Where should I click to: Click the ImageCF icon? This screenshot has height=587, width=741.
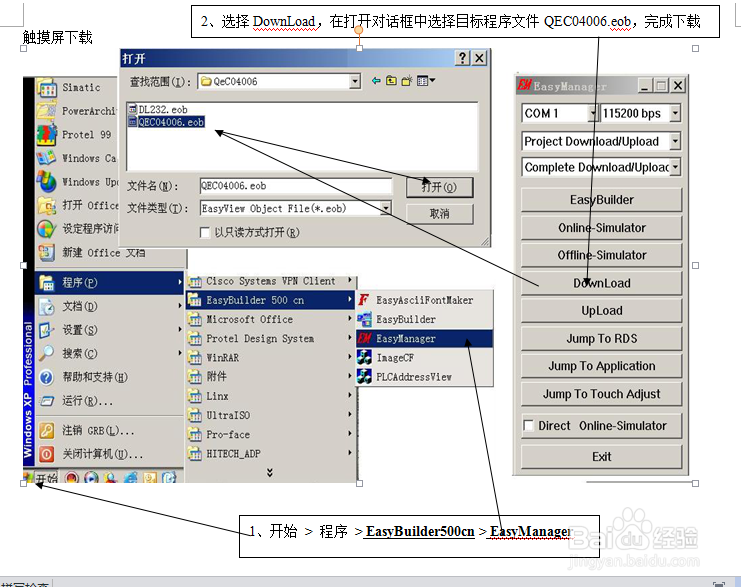point(364,358)
